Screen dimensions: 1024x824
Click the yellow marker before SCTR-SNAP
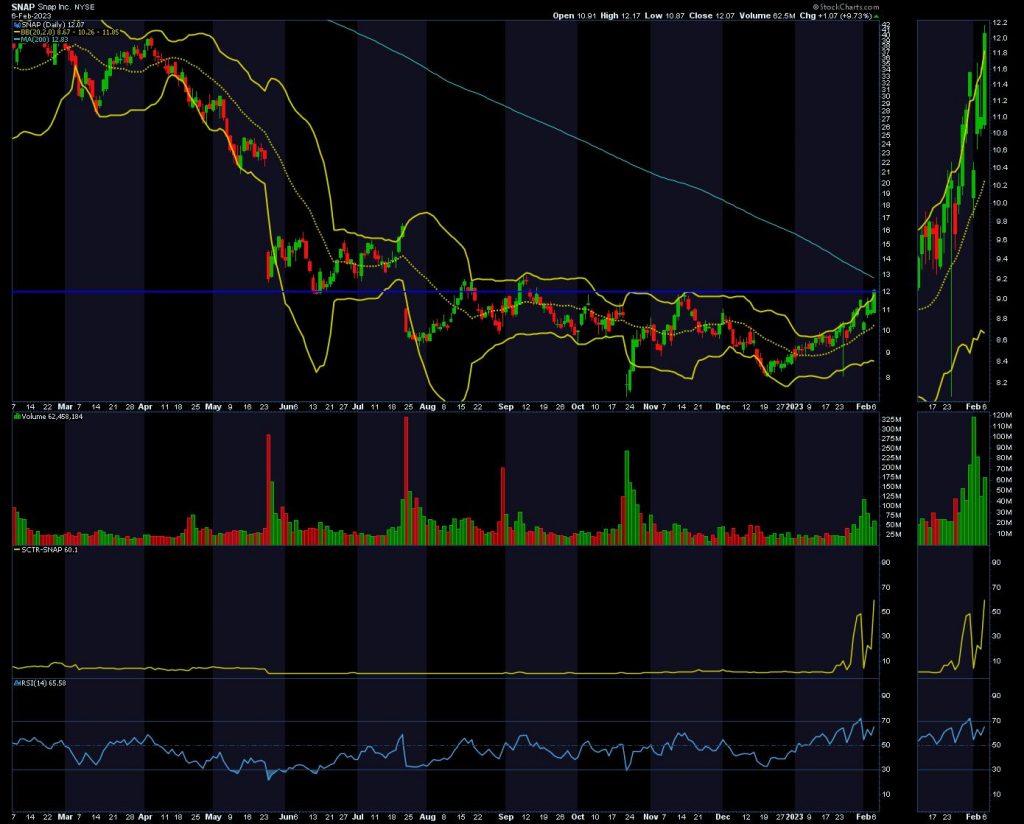tap(17, 550)
